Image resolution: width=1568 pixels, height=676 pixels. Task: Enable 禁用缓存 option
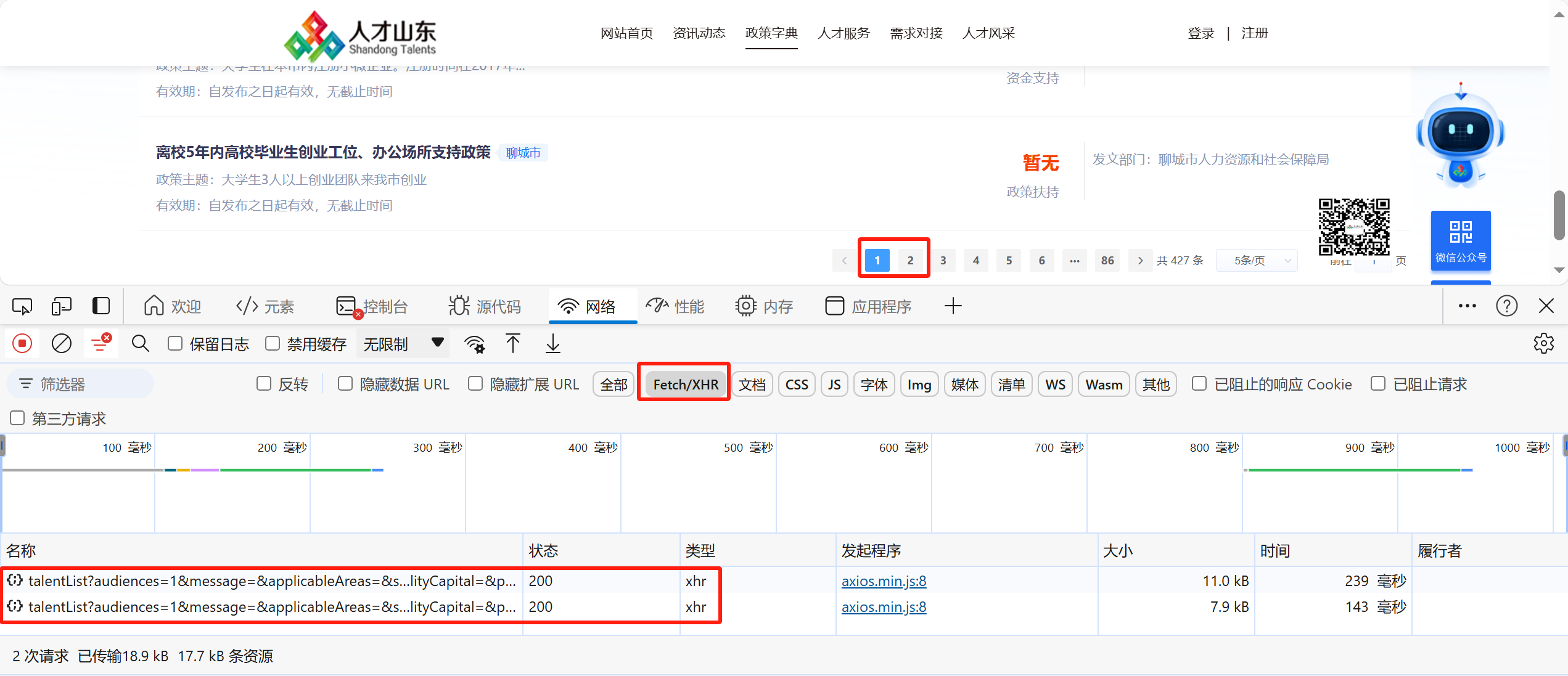click(272, 343)
